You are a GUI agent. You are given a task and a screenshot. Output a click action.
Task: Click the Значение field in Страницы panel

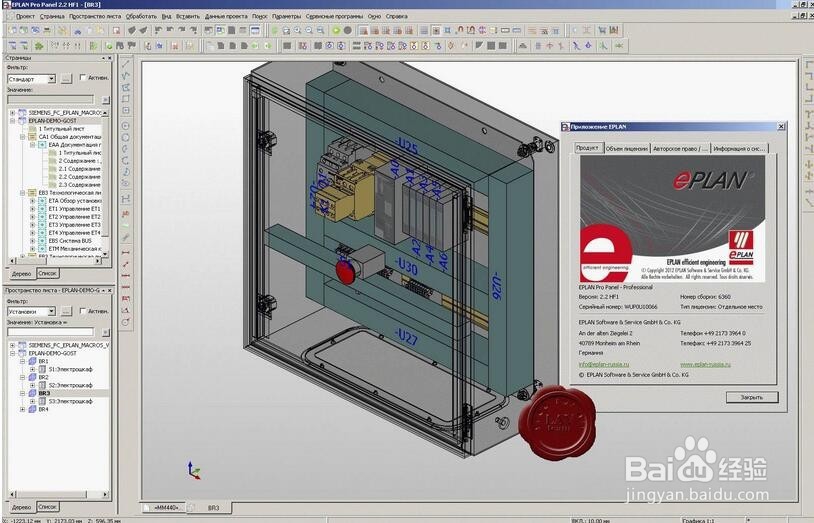(x=51, y=99)
